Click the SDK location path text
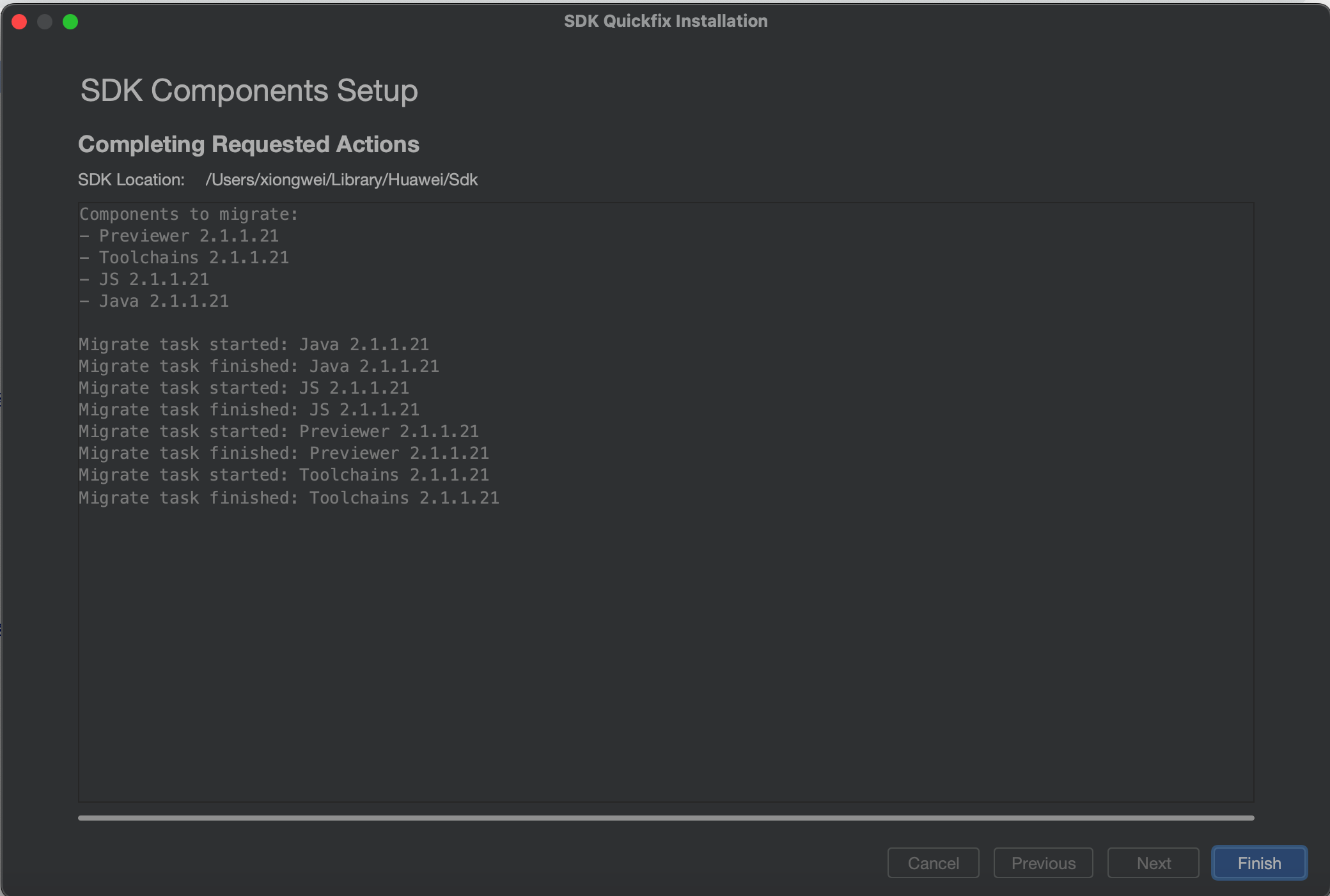Screen dimensions: 1330x896 pos(341,180)
